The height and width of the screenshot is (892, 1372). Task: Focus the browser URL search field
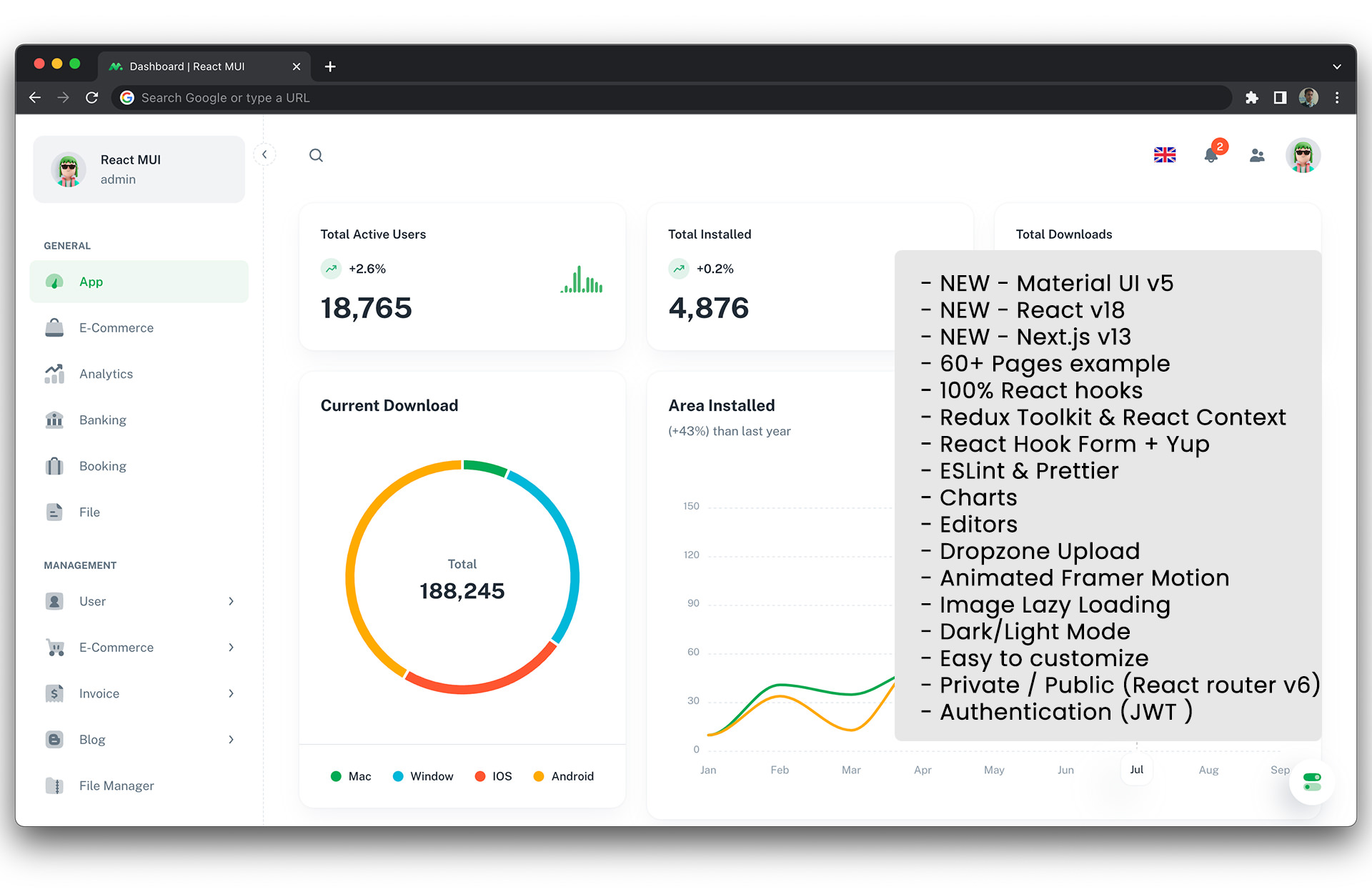(x=672, y=98)
